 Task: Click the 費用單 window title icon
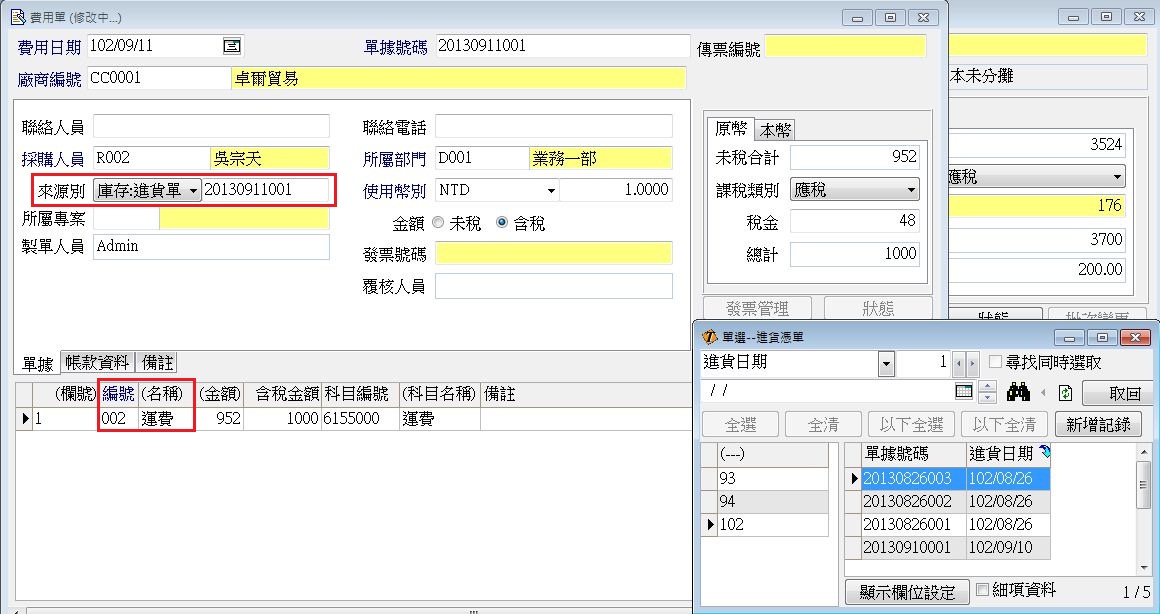16,17
